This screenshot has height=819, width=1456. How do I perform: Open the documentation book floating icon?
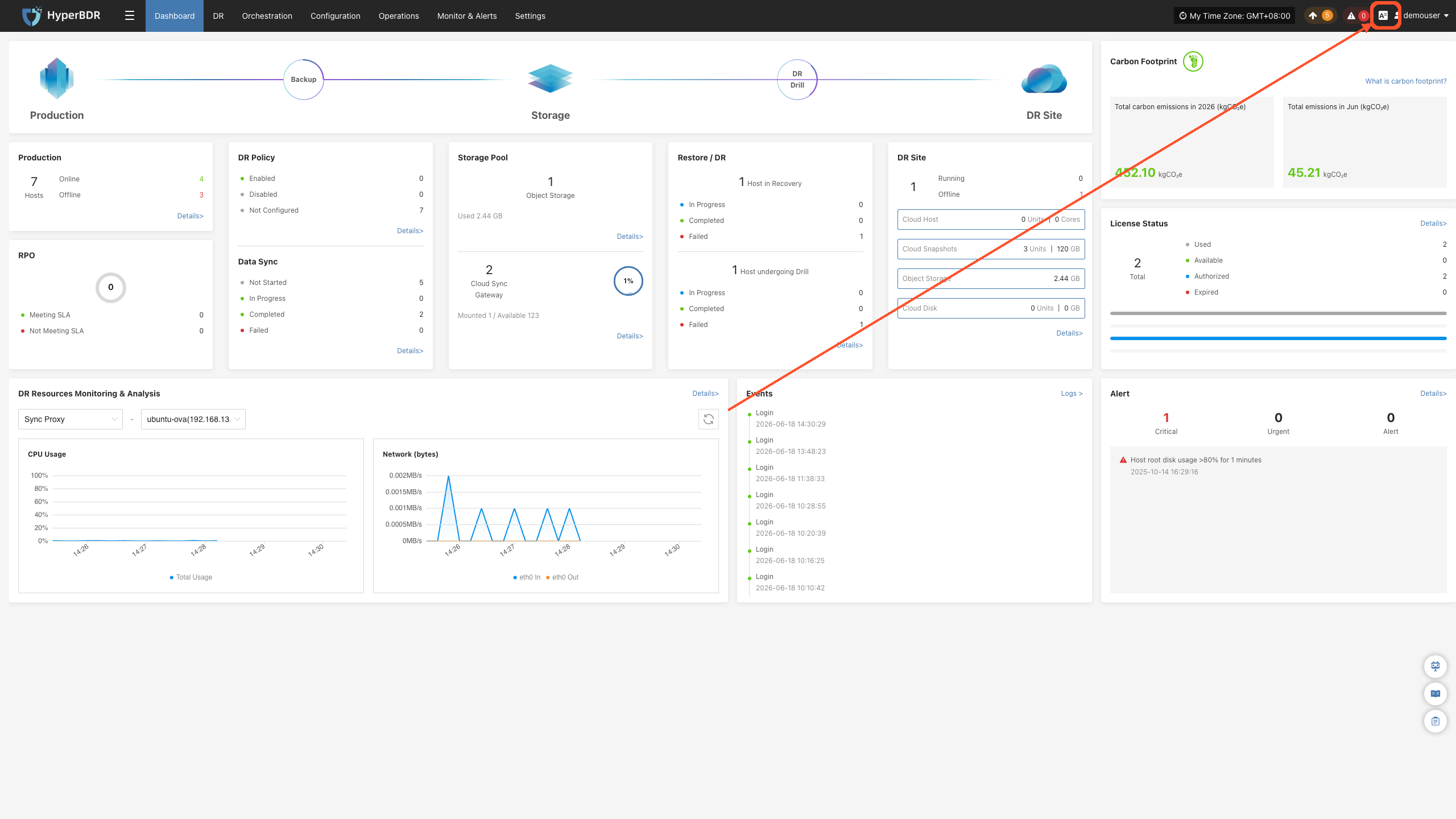[x=1436, y=694]
